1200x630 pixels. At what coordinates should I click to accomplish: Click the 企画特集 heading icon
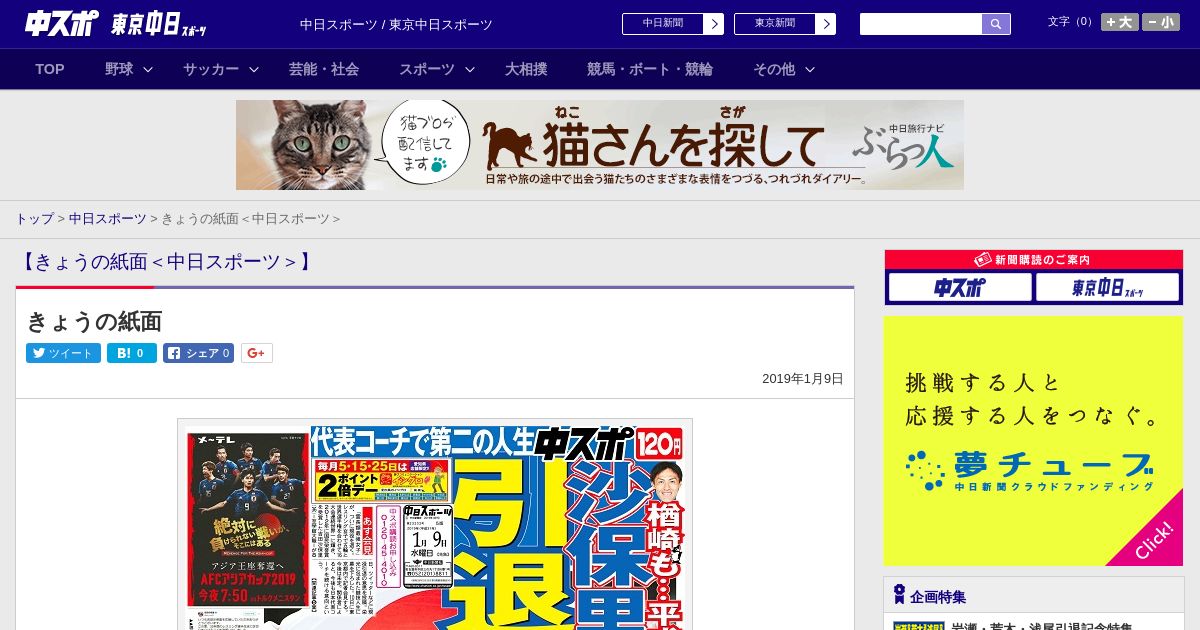point(899,595)
